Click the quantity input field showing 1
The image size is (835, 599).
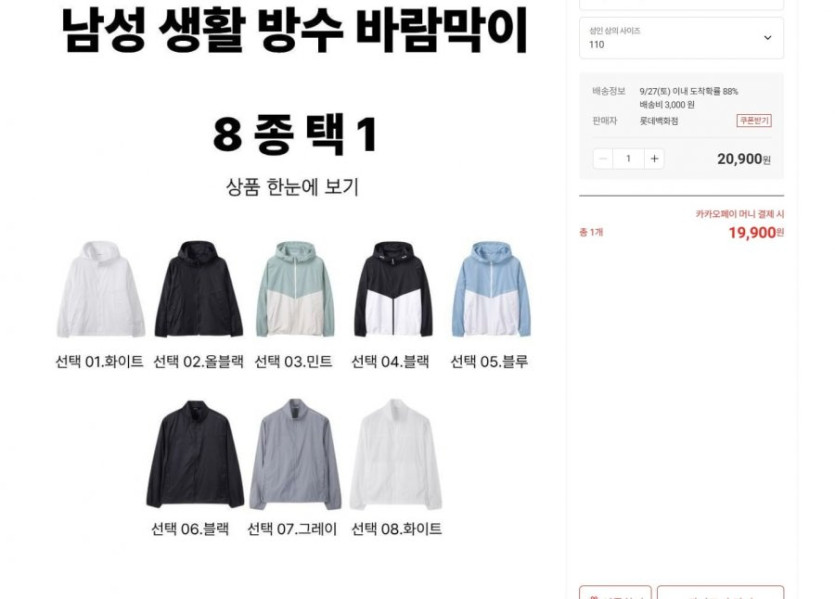628,159
